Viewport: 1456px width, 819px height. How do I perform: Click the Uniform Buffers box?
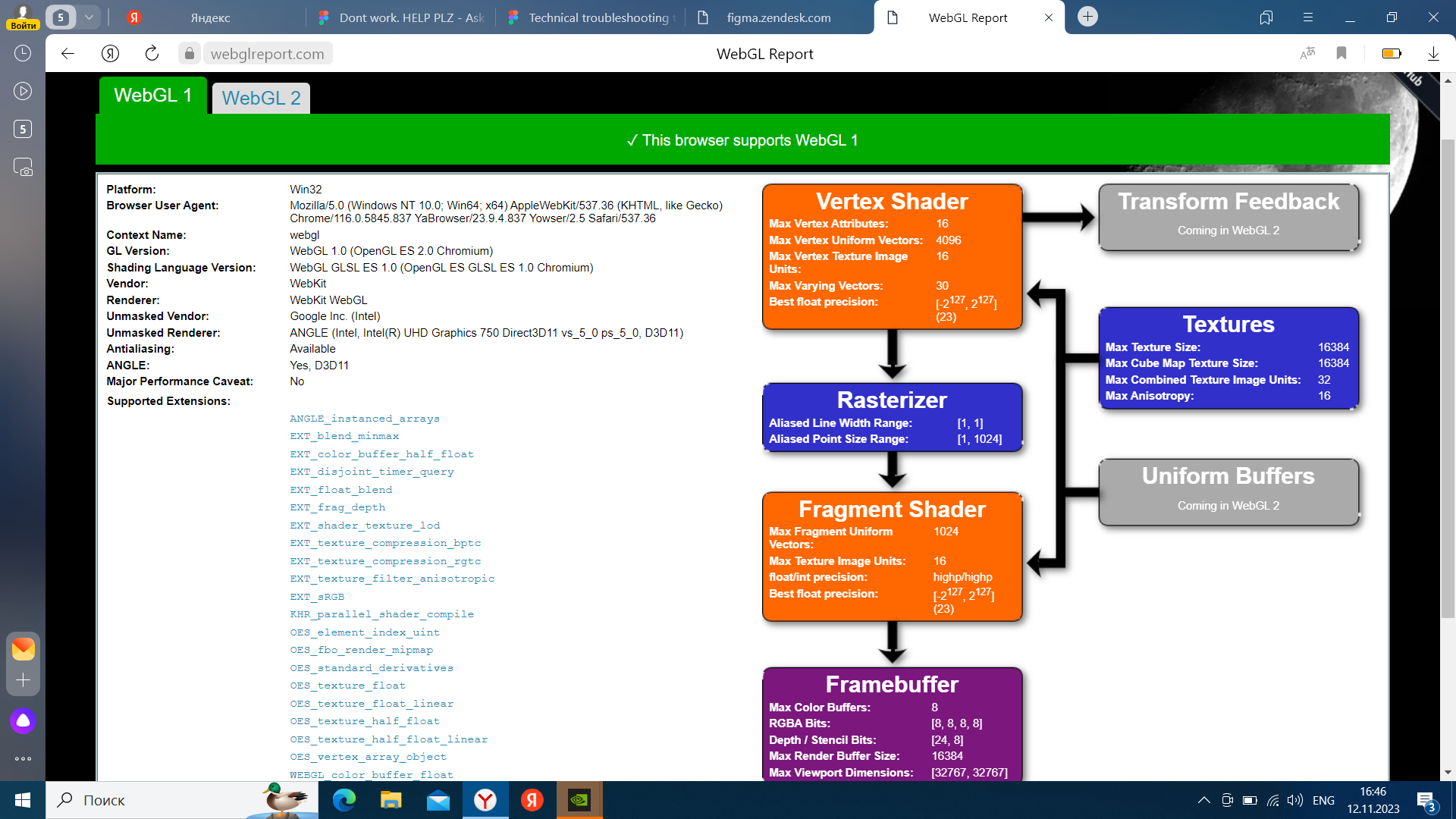[1228, 491]
